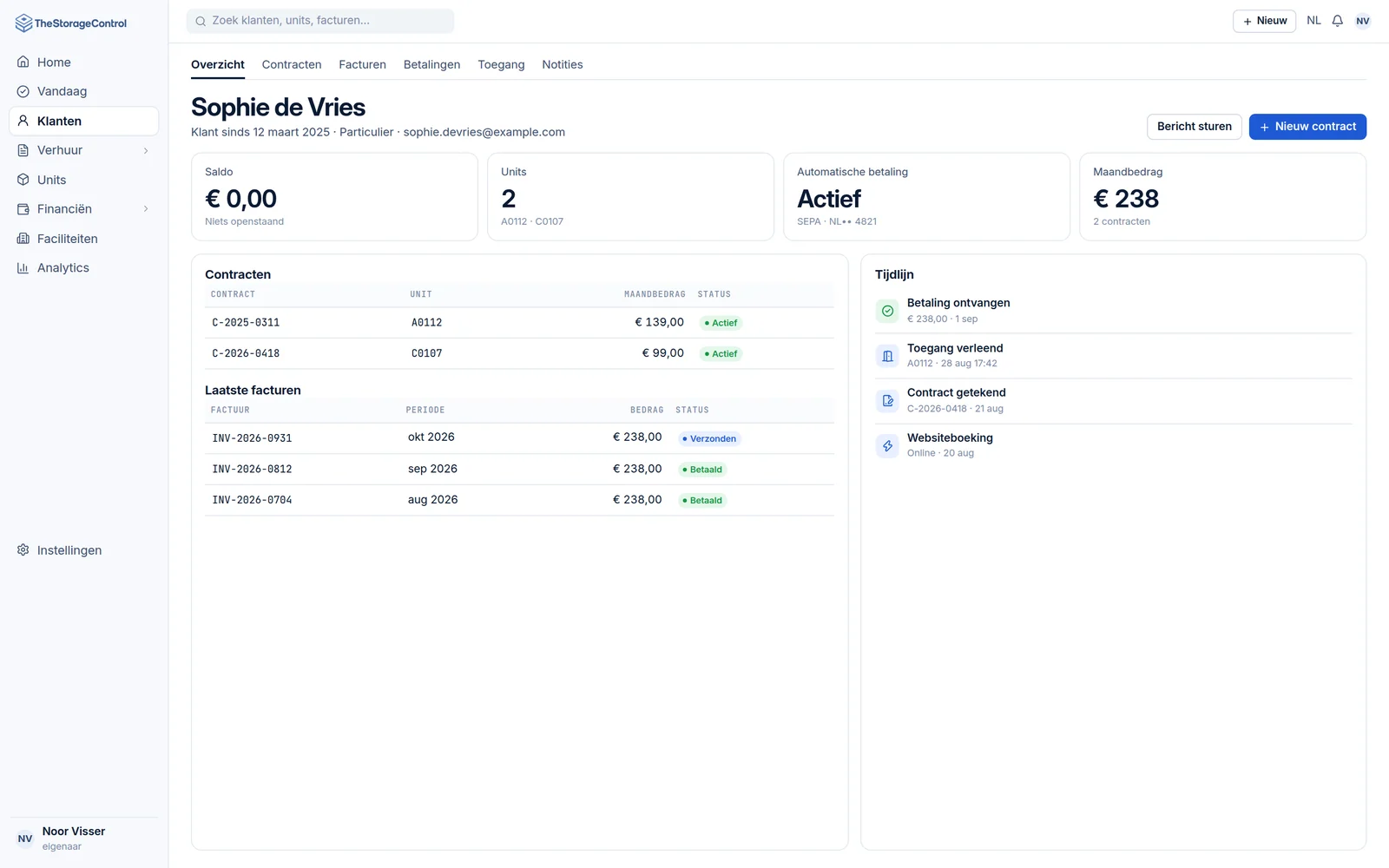This screenshot has height=868, width=1389.
Task: Click the Websiteboeking lightning icon
Action: tap(887, 446)
